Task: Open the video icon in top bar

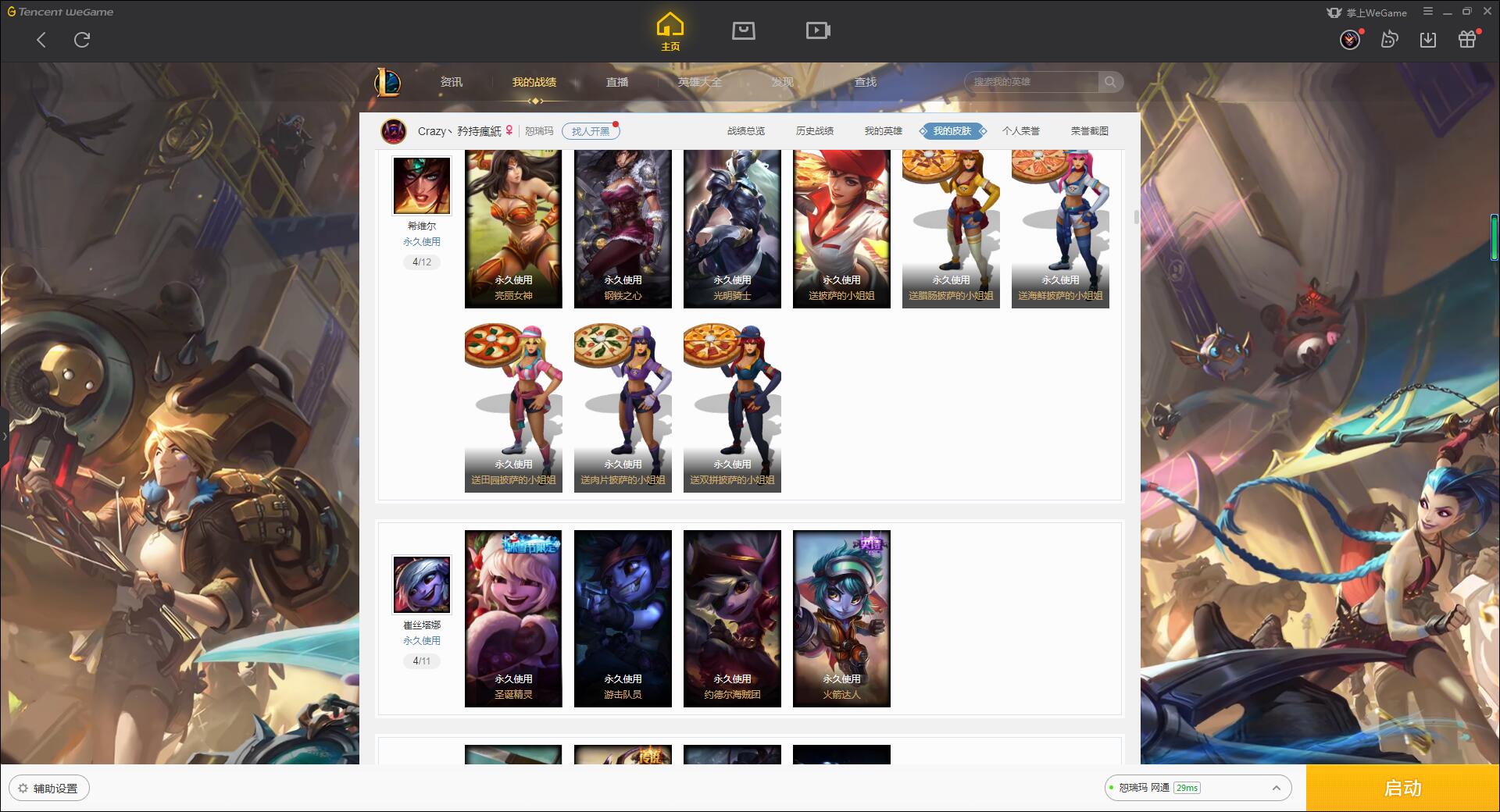Action: (x=818, y=30)
